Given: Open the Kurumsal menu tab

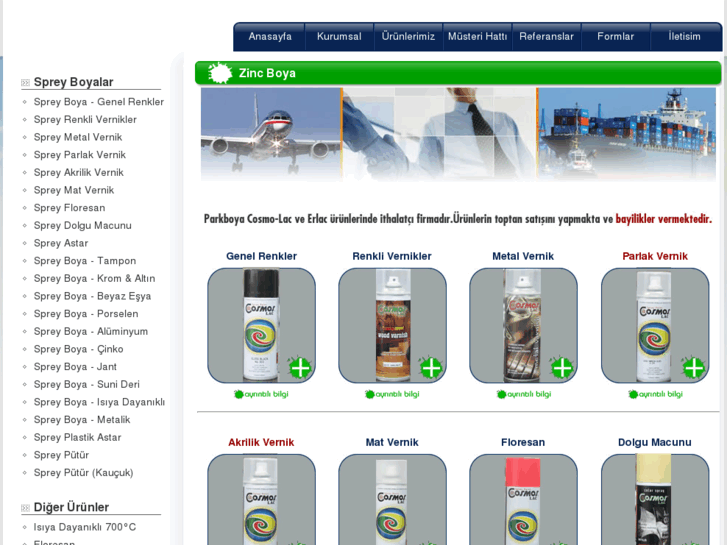Looking at the screenshot, I should [339, 37].
